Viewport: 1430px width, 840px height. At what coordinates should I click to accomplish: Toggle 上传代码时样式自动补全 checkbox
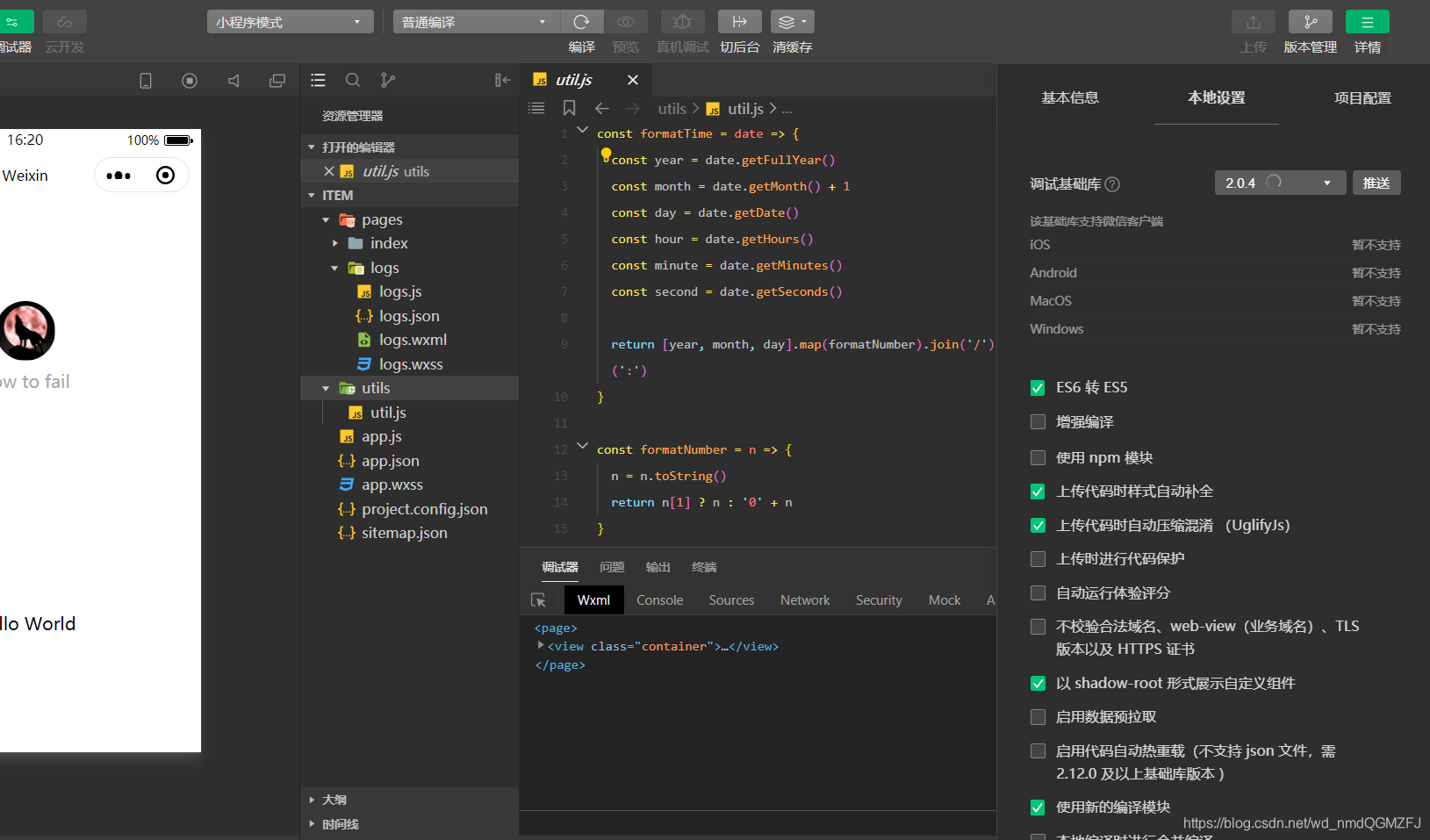(x=1038, y=492)
